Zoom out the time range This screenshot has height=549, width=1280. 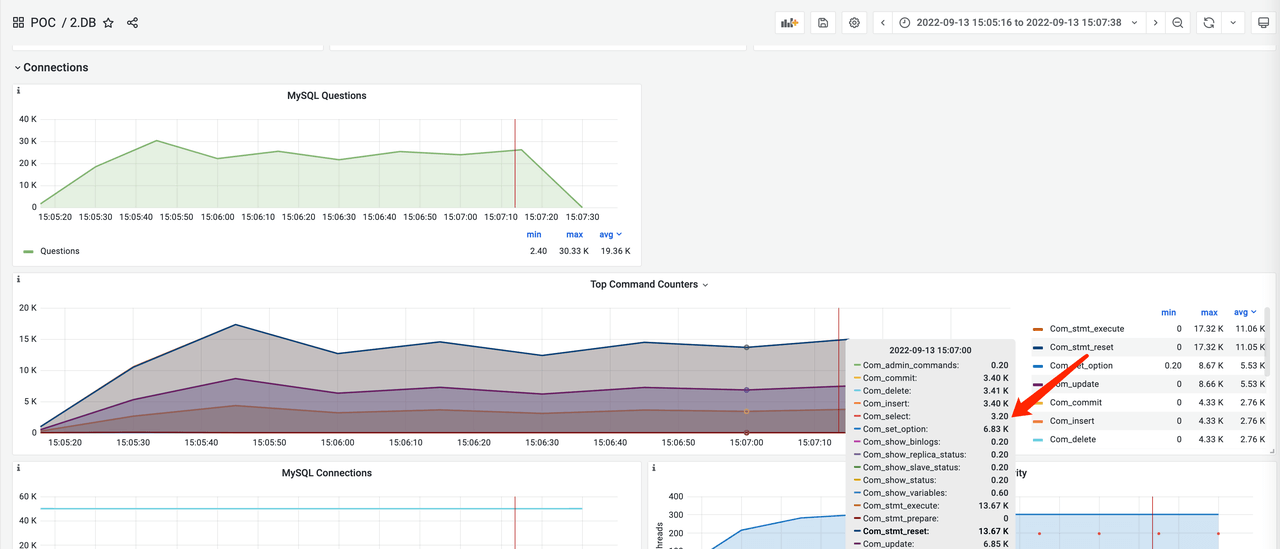[1178, 22]
